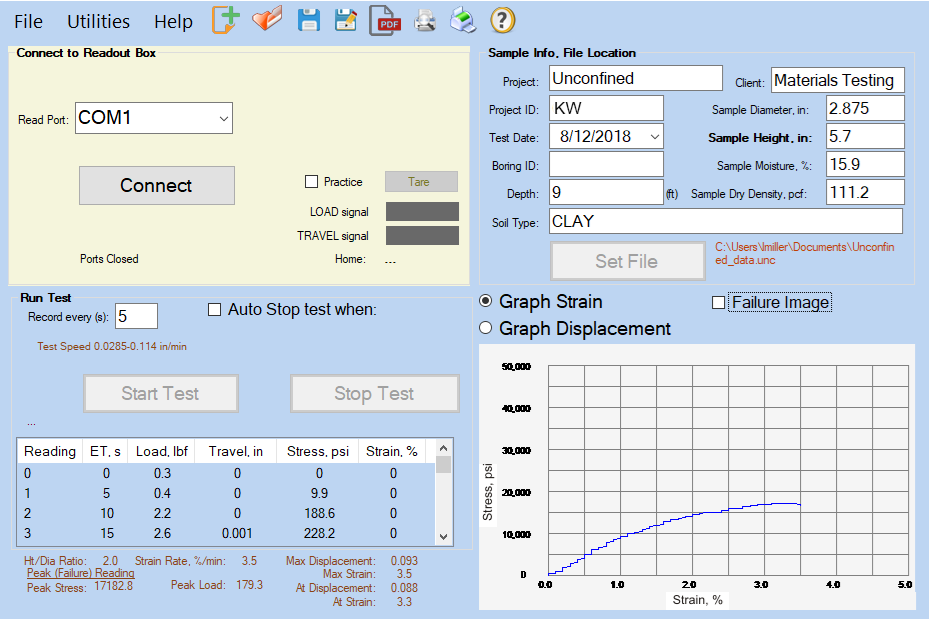
Task: Click the New file icon
Action: (x=226, y=20)
